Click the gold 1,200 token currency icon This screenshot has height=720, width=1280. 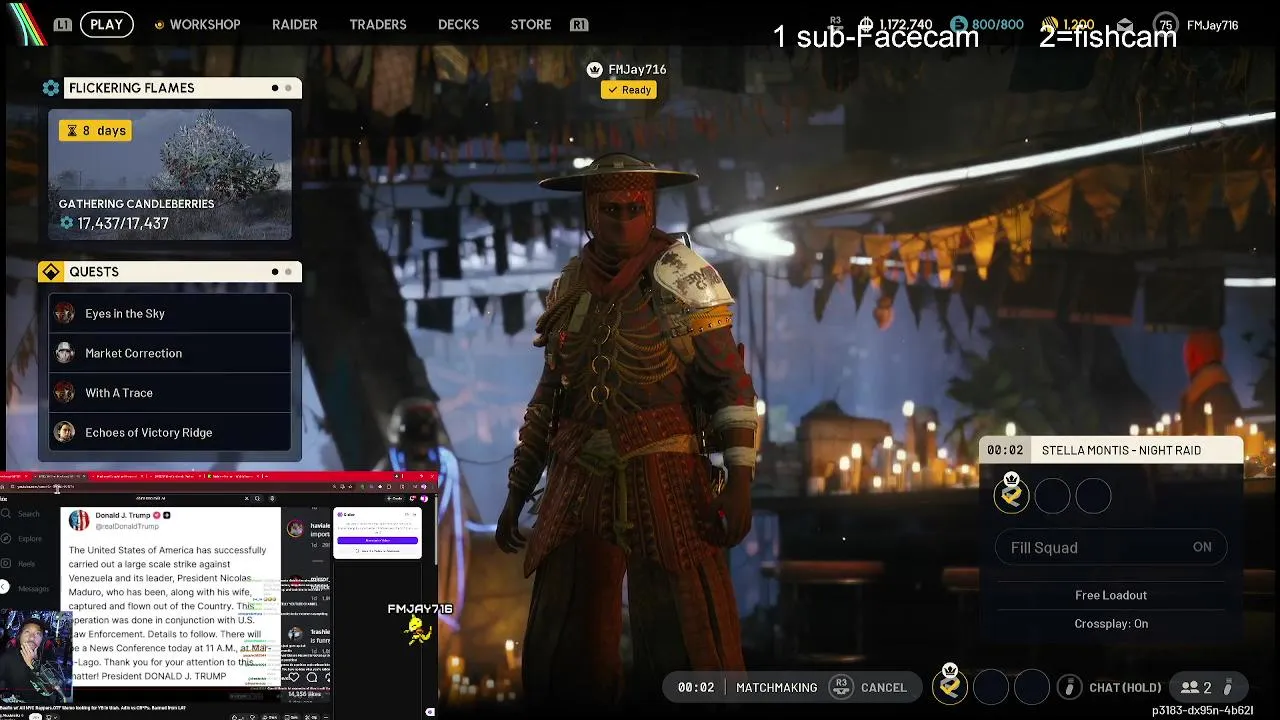tap(1050, 24)
